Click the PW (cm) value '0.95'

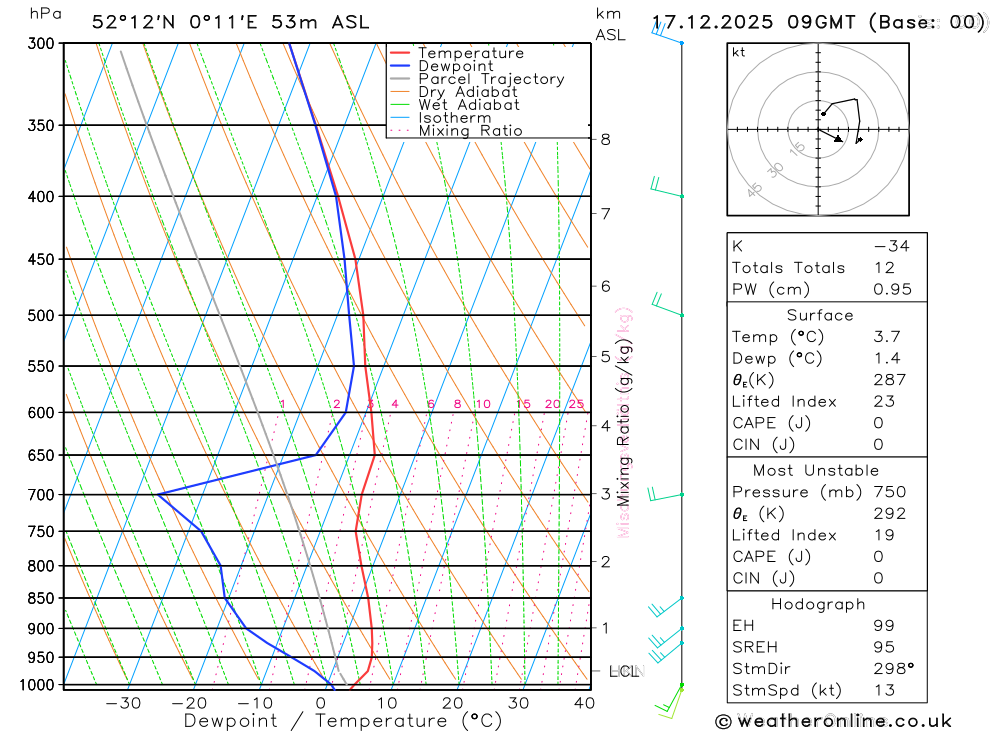tap(892, 290)
